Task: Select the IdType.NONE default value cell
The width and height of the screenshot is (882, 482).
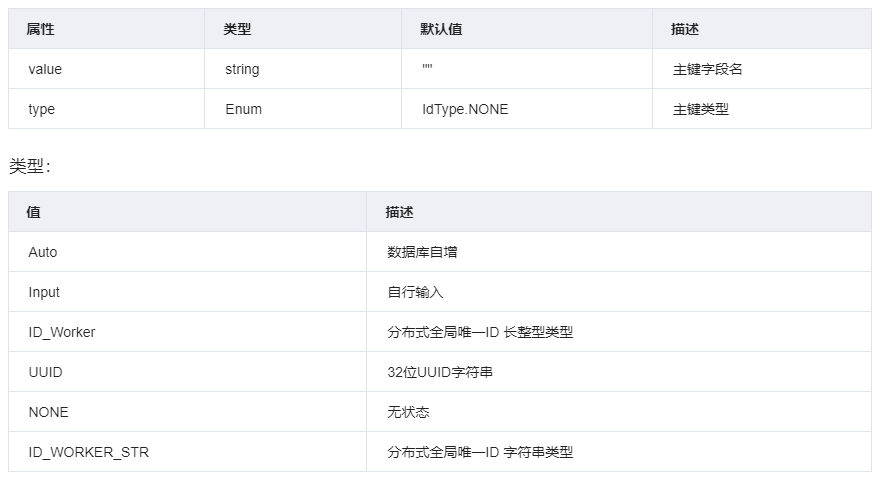Action: click(465, 109)
